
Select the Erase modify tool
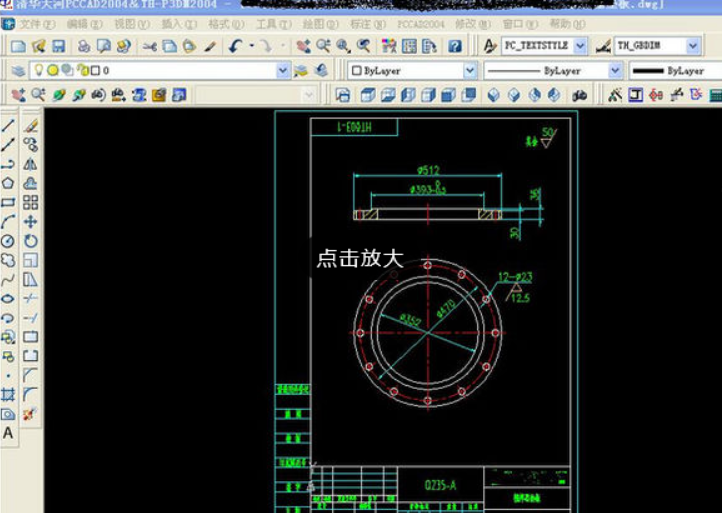coord(31,126)
